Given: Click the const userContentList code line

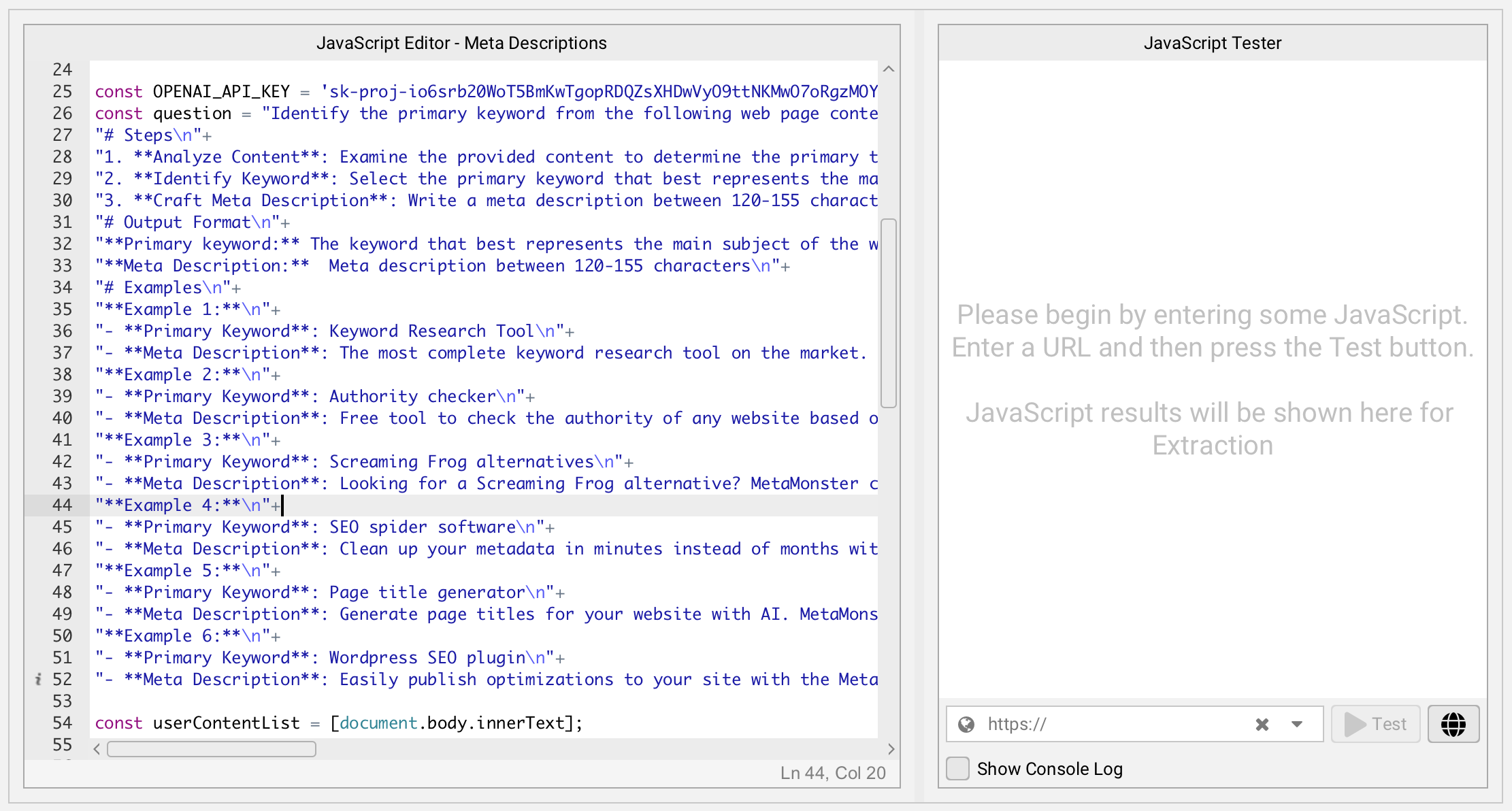Looking at the screenshot, I should click(338, 723).
